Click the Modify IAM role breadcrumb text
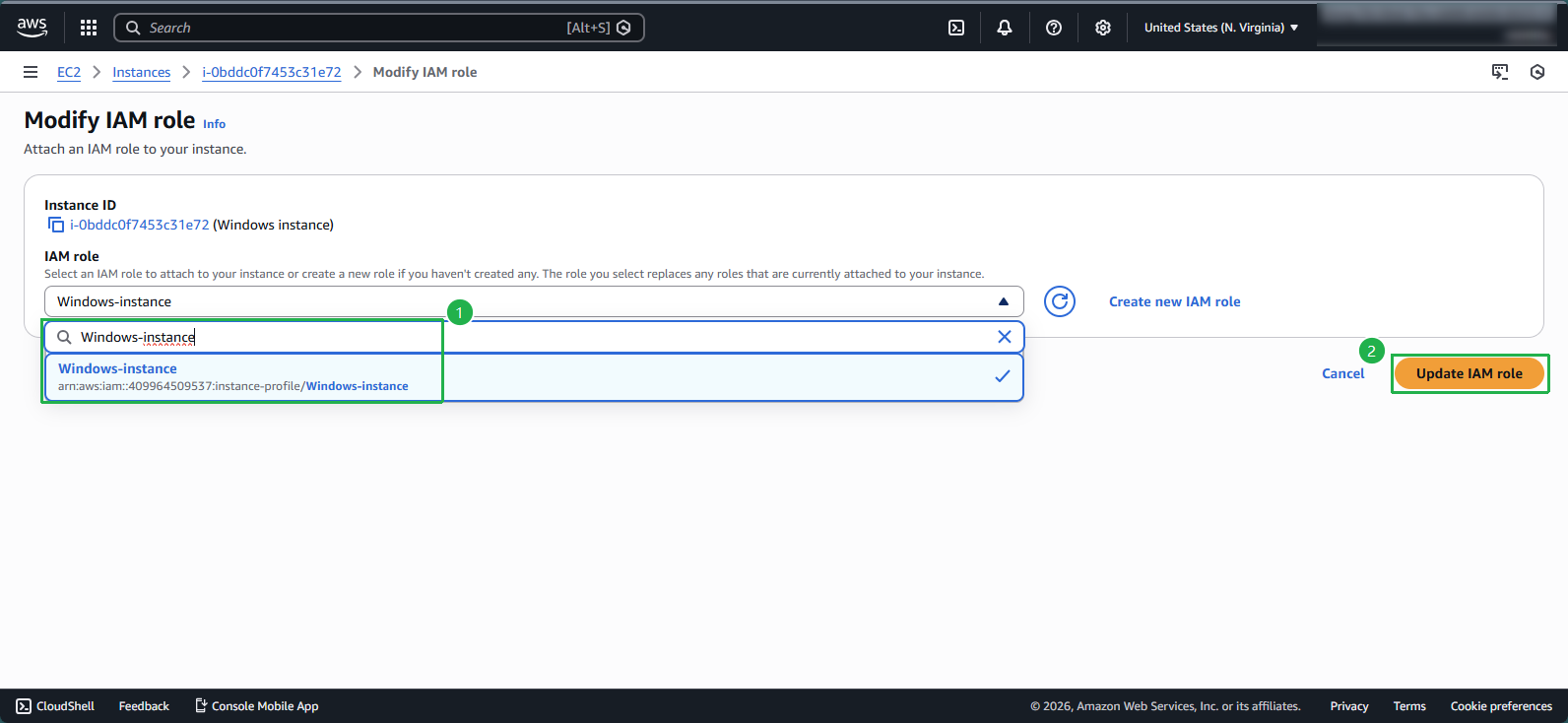Screen dimensions: 1568x723 coord(425,72)
